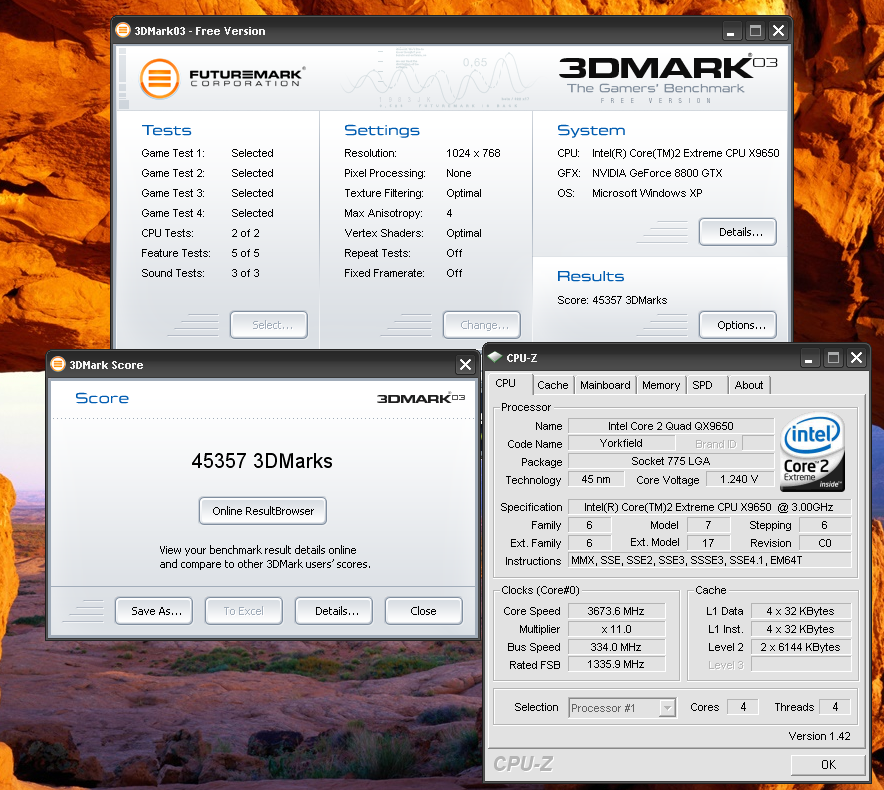The height and width of the screenshot is (790, 884).
Task: Click the Intel Core 2 Extreme badge
Action: click(x=812, y=452)
